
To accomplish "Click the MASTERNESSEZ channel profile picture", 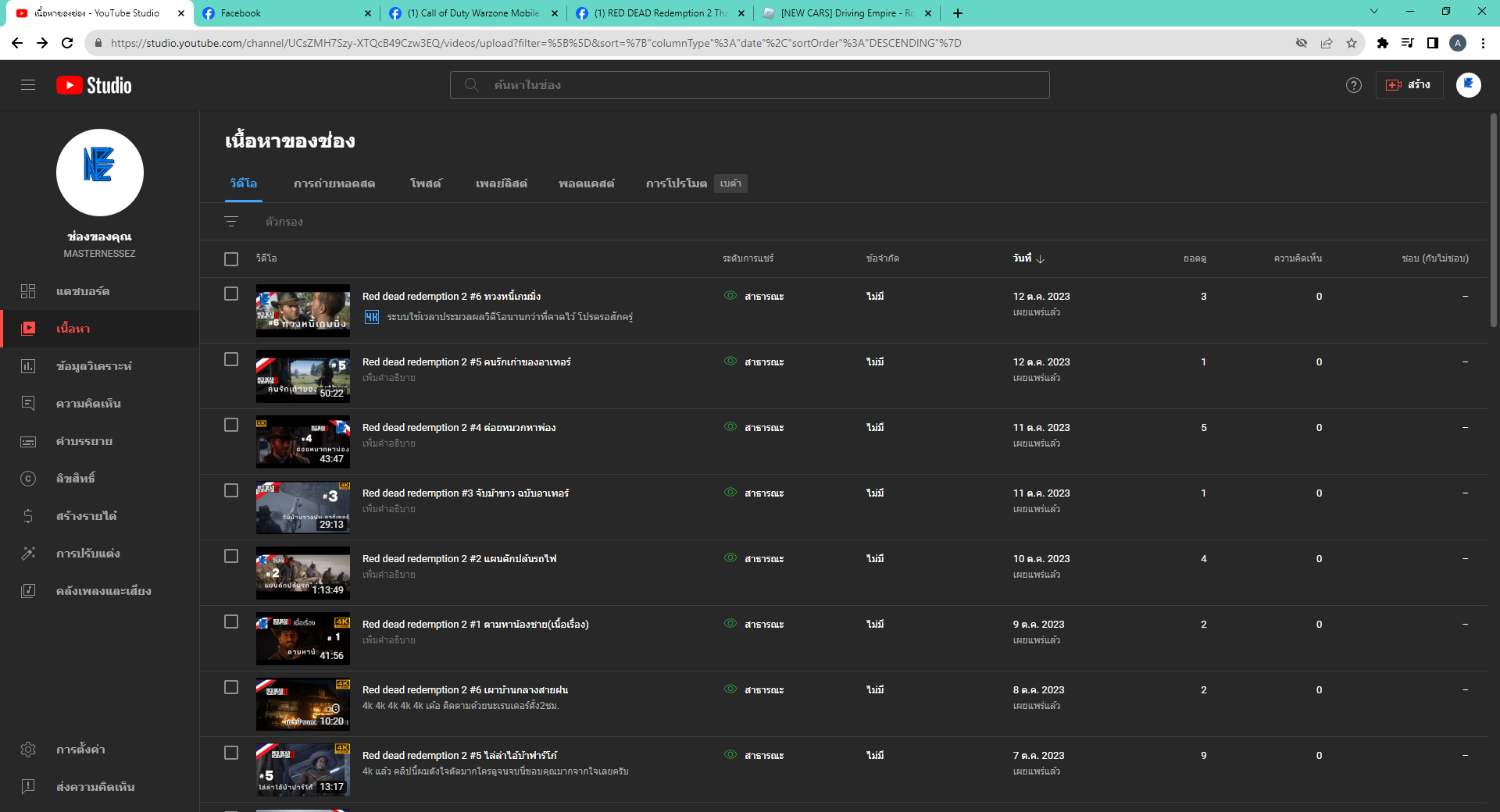I will [100, 173].
